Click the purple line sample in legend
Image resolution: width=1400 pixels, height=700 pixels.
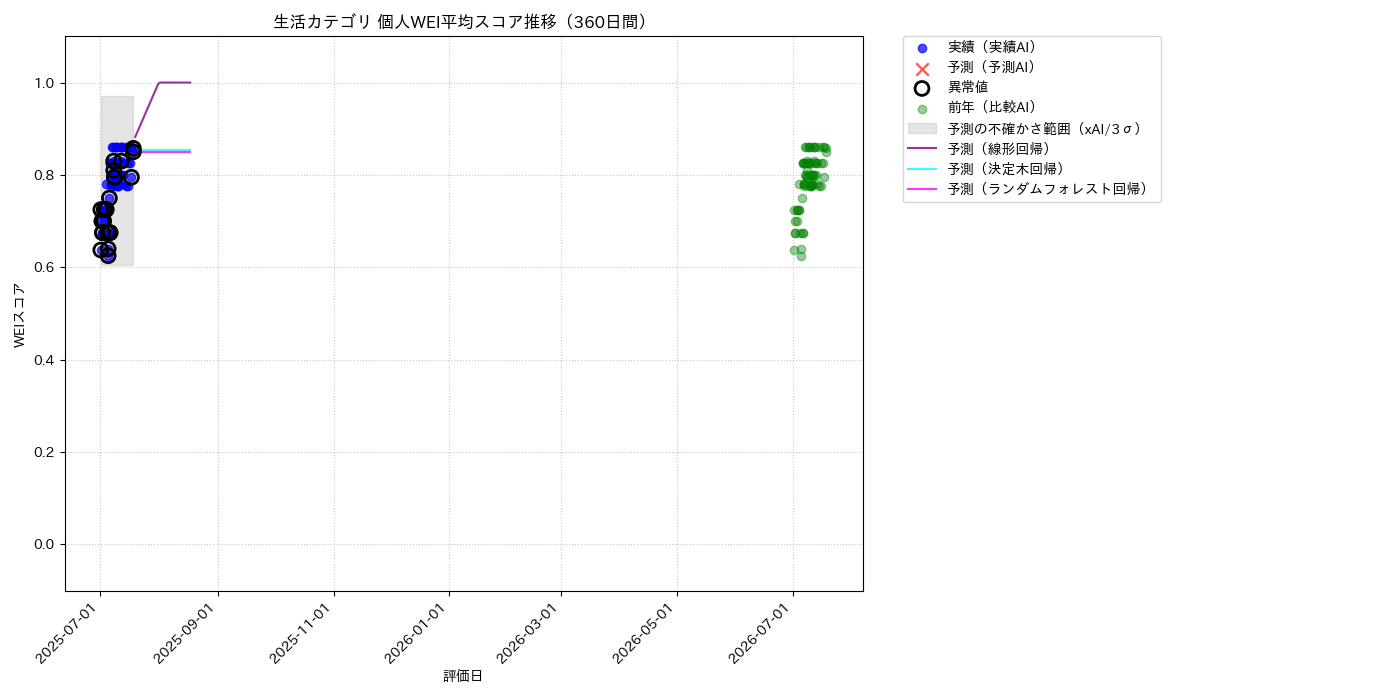tap(922, 148)
